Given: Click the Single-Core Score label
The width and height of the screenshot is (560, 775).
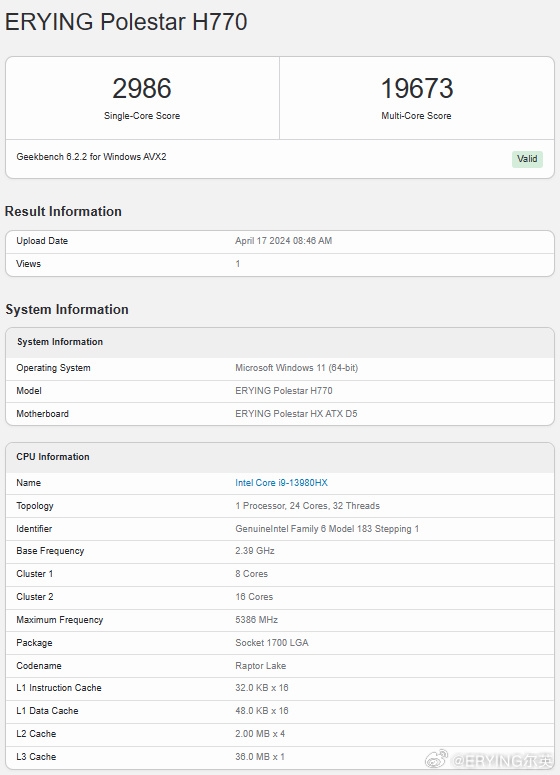Looking at the screenshot, I should coord(142,116).
